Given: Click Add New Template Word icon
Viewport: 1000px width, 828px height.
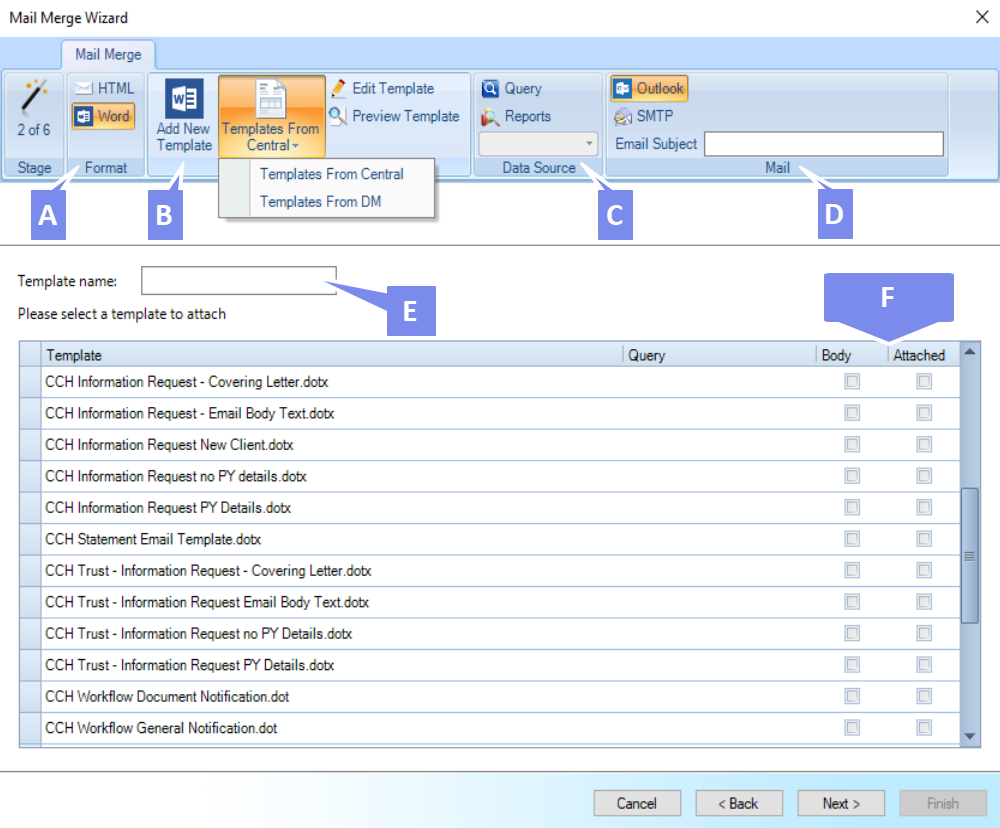Looking at the screenshot, I should point(184,98).
